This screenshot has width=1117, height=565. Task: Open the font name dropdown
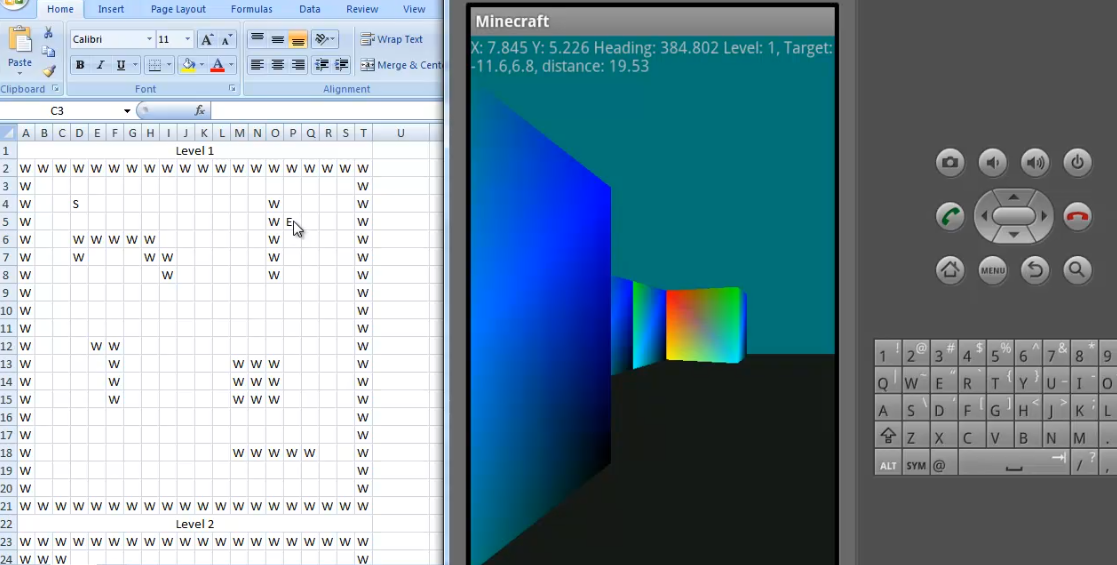pos(149,40)
